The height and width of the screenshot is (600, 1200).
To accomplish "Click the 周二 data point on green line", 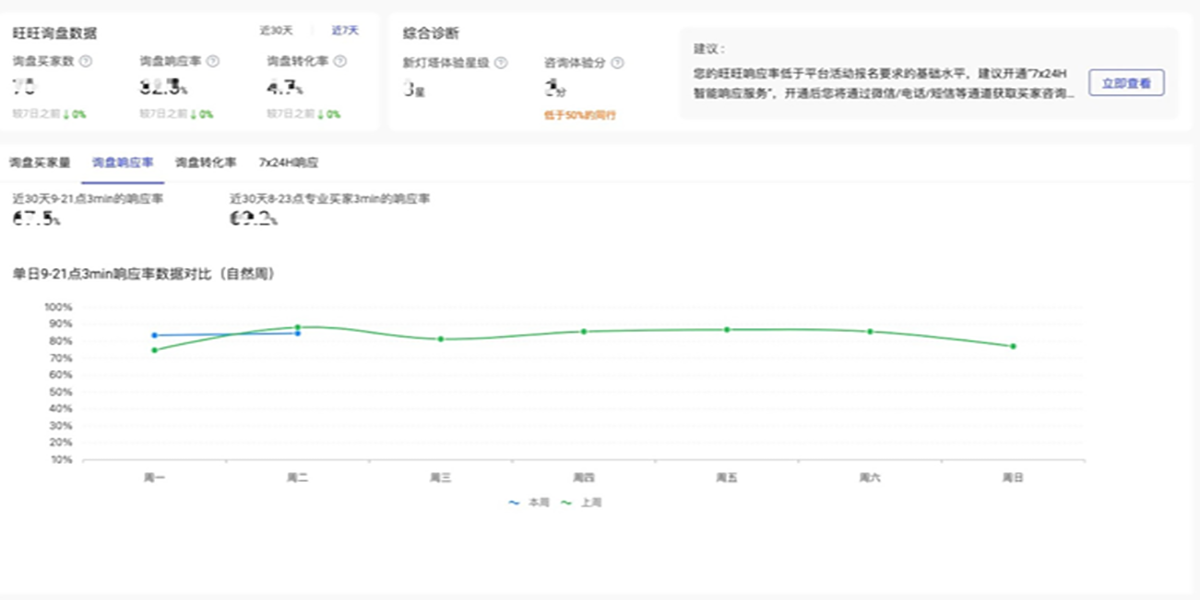I will click(297, 326).
